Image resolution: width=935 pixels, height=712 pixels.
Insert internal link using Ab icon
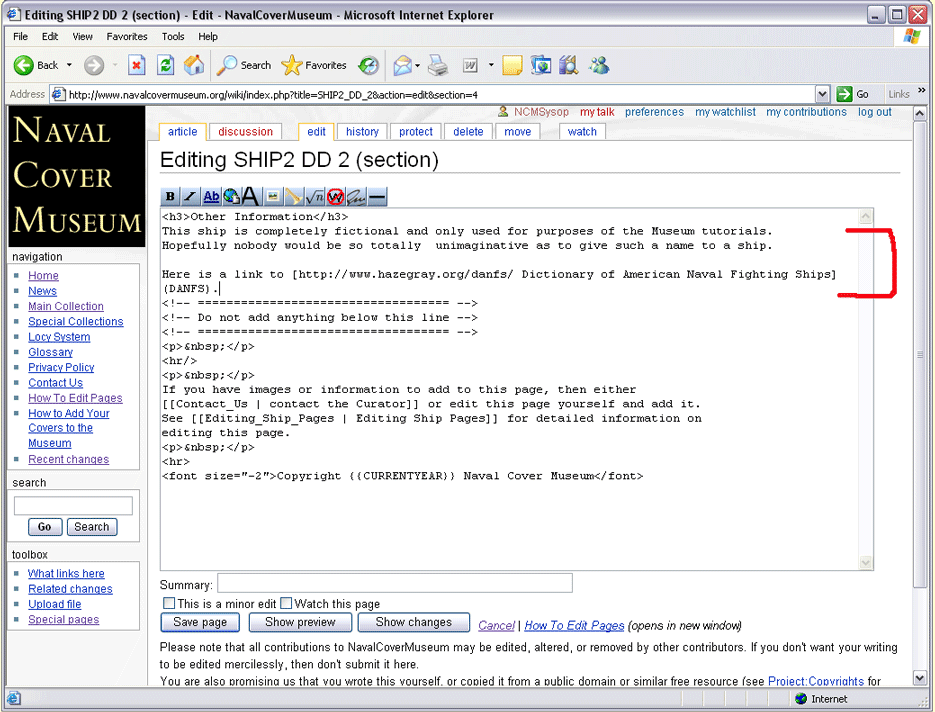(211, 197)
